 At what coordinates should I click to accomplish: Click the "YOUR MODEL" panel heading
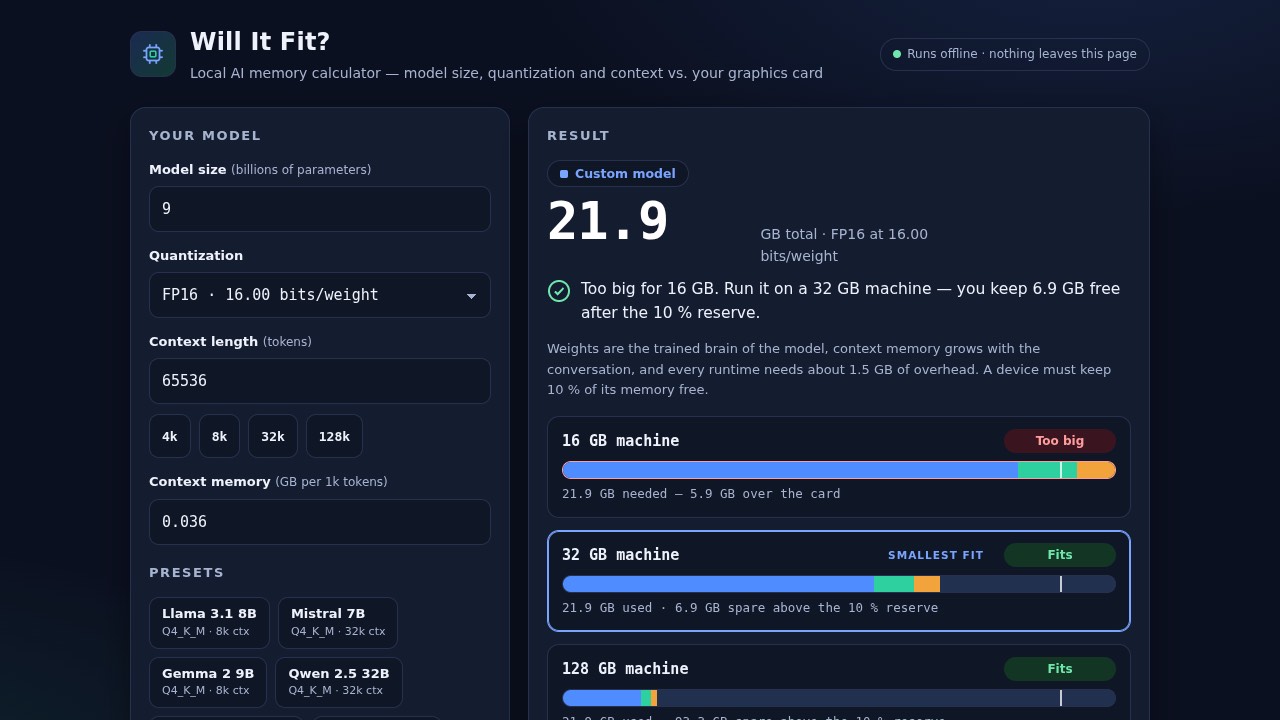205,136
